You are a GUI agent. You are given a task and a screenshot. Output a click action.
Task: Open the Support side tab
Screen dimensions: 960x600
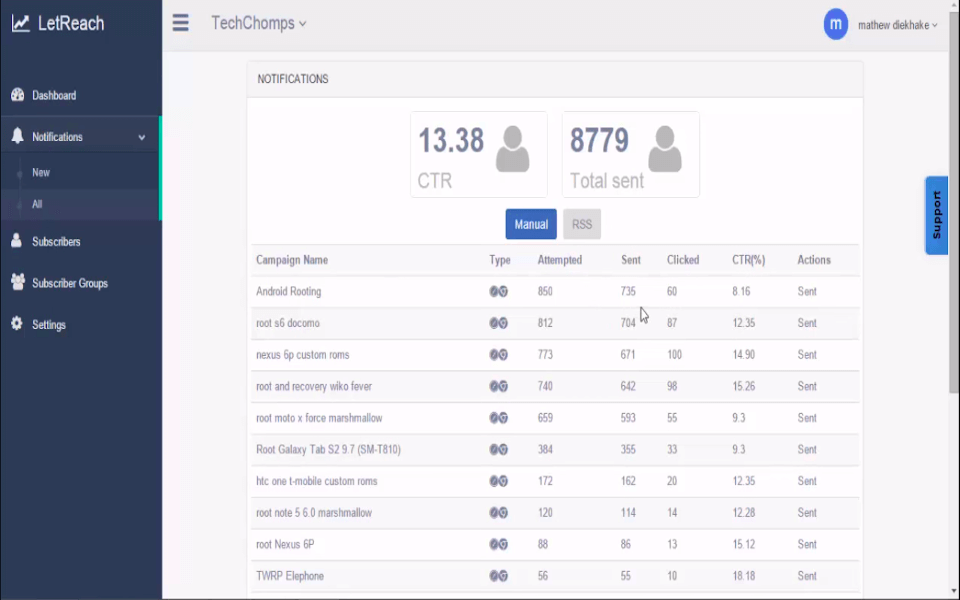(936, 216)
